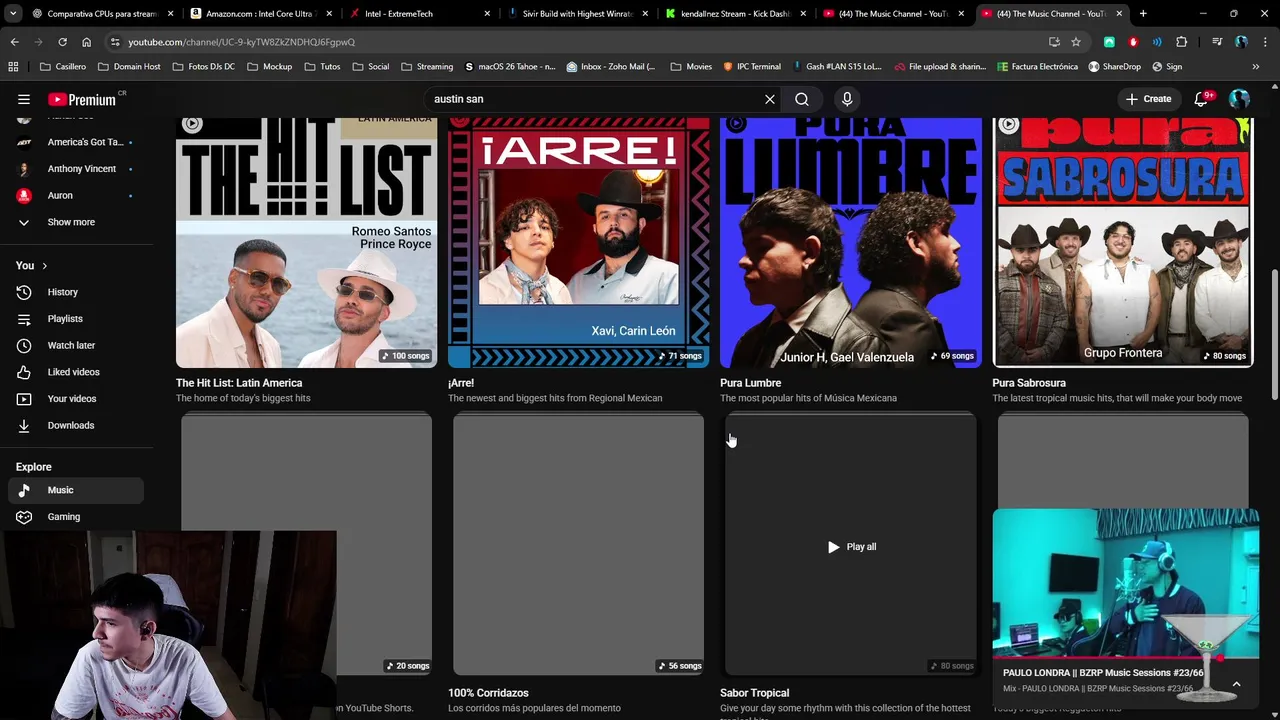Screen dimensions: 1280x720
Task: Click the Paulo Londra miniplayer video
Action: click(1125, 583)
